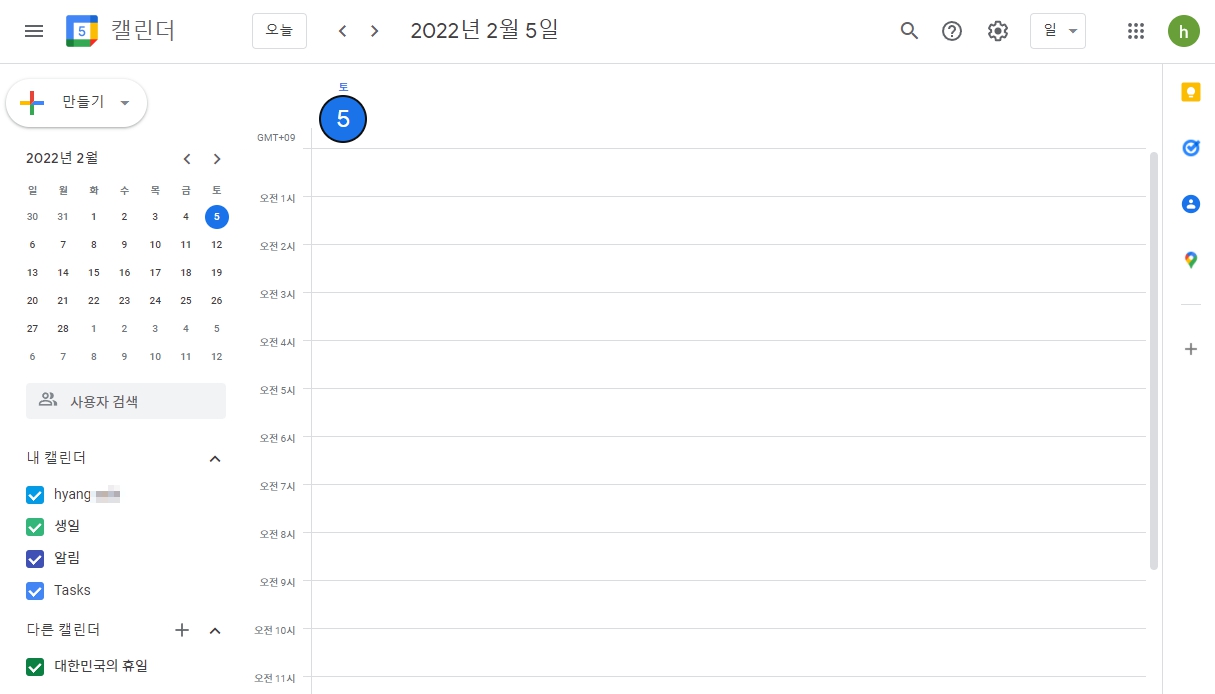
Task: Open the day view dropdown
Action: (x=1057, y=31)
